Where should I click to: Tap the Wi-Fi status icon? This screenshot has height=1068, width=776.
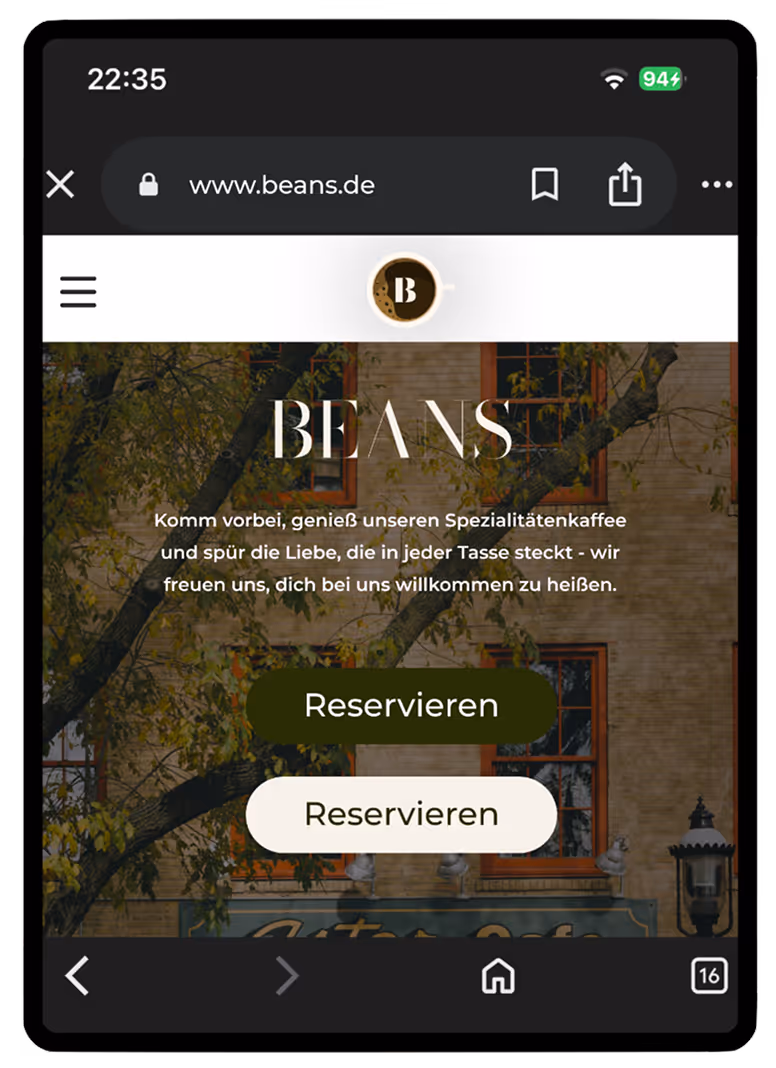tap(614, 80)
